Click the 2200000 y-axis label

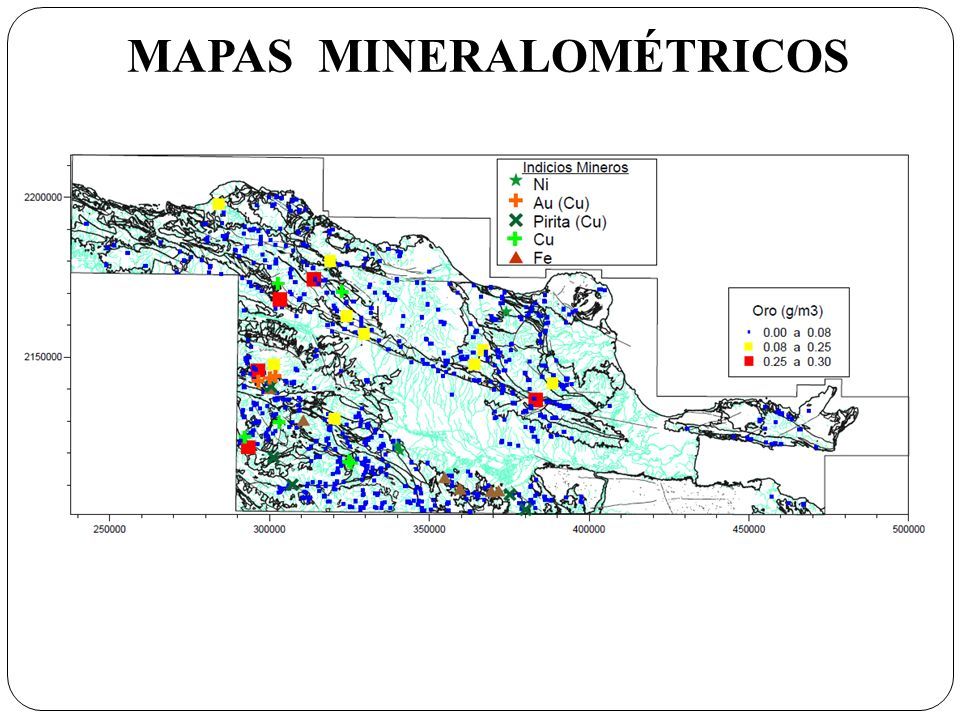43,197
